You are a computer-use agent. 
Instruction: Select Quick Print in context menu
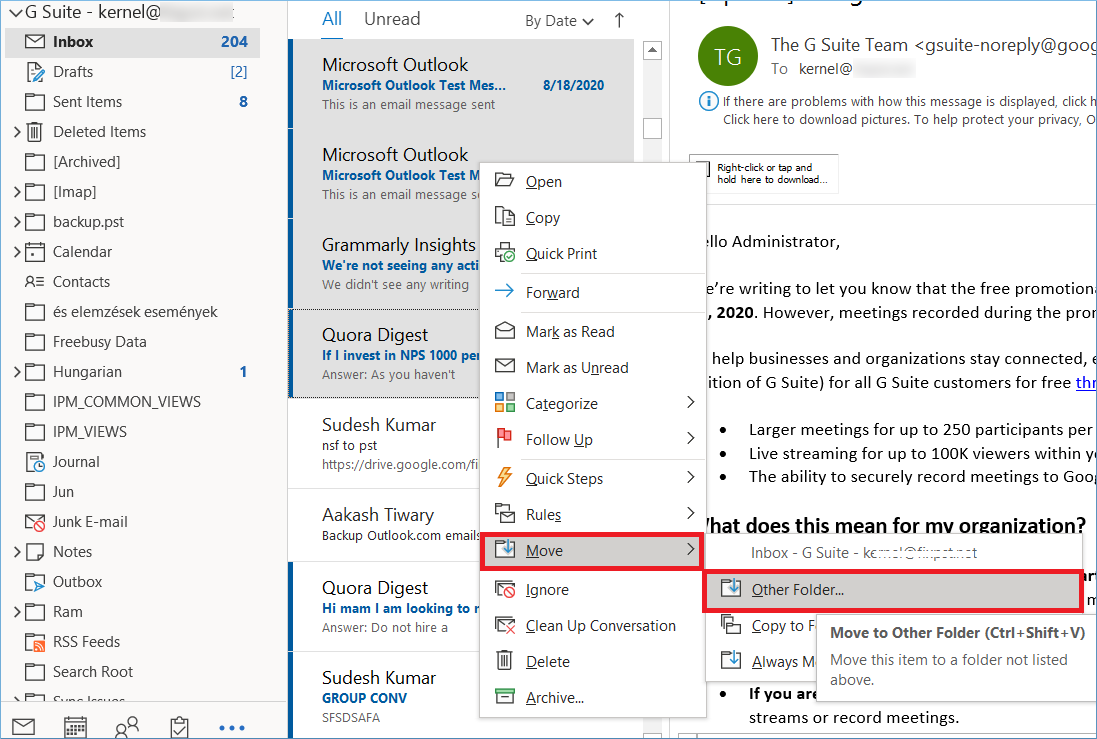pos(593,253)
